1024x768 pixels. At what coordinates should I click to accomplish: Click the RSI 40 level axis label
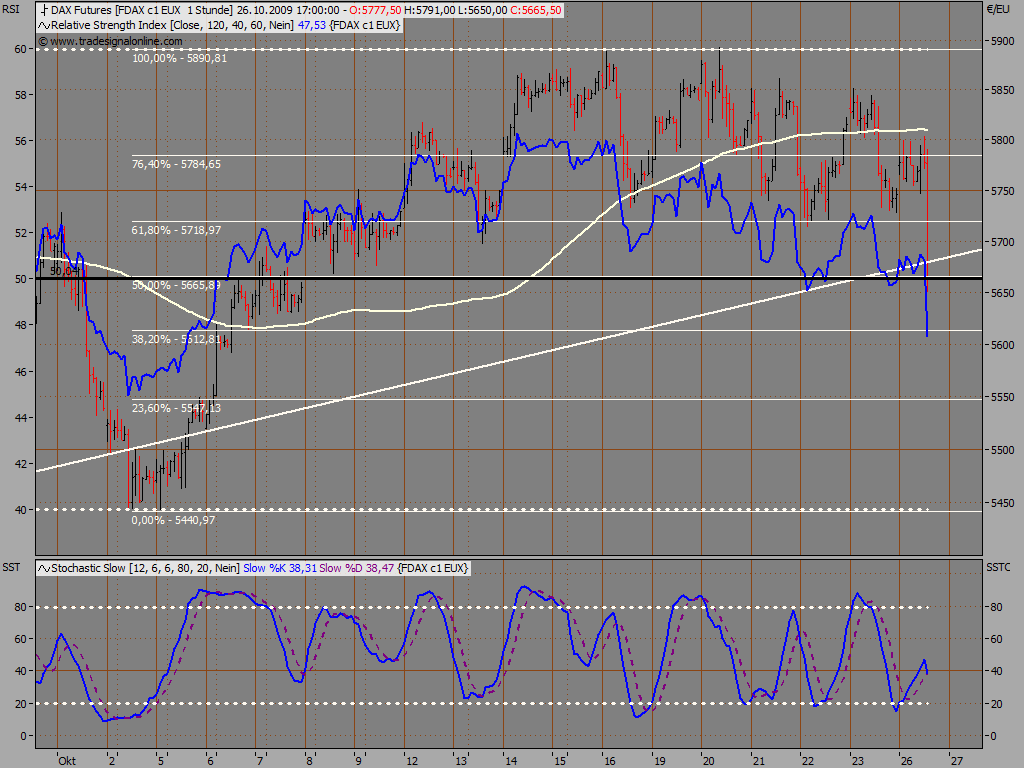[x=20, y=510]
